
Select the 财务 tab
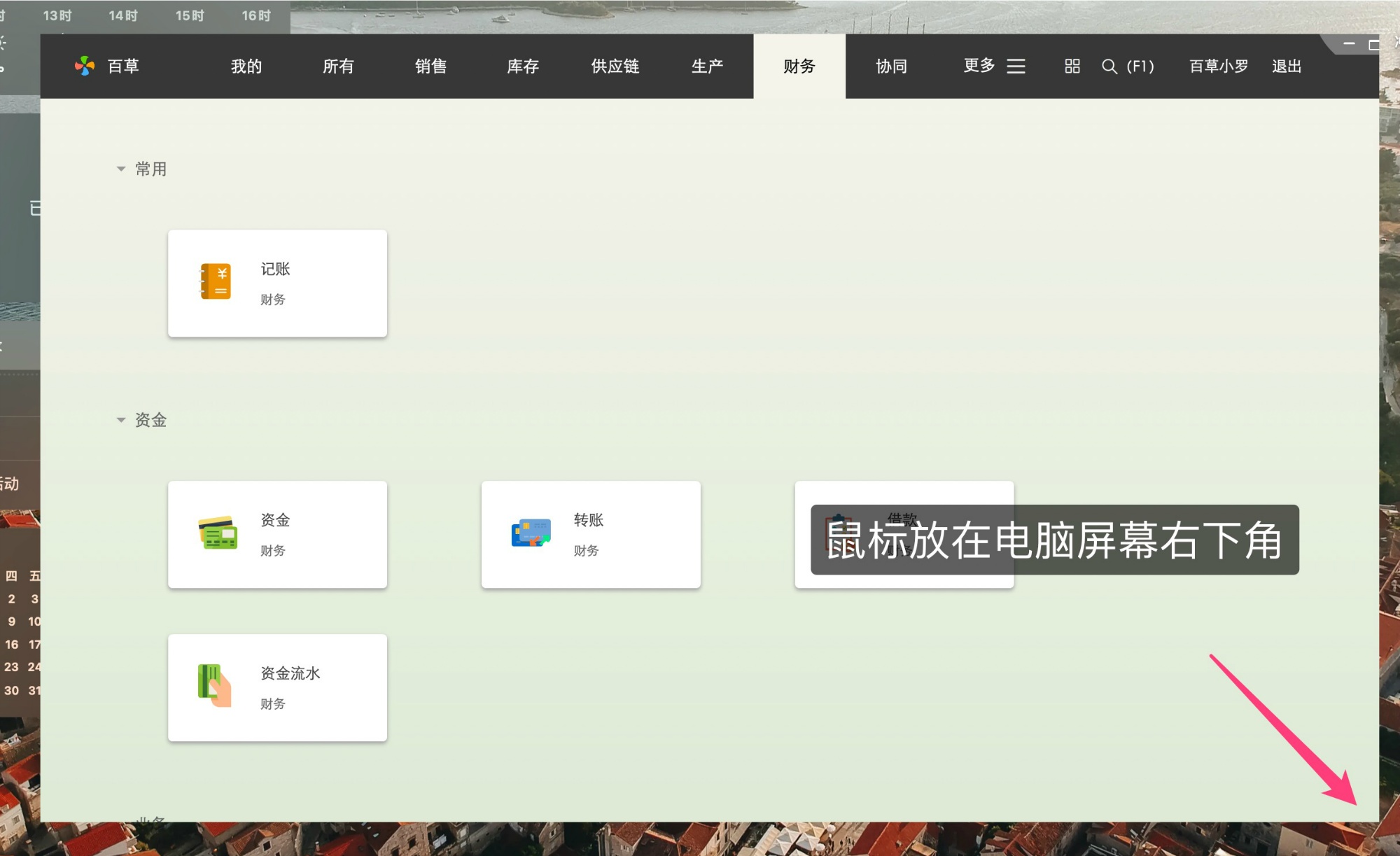(x=799, y=66)
